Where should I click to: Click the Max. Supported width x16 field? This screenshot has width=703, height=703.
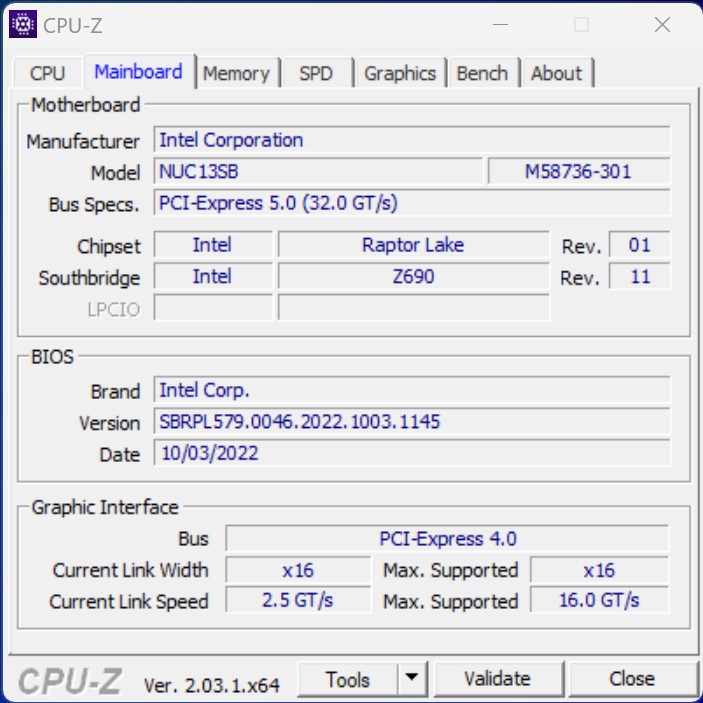click(x=599, y=570)
